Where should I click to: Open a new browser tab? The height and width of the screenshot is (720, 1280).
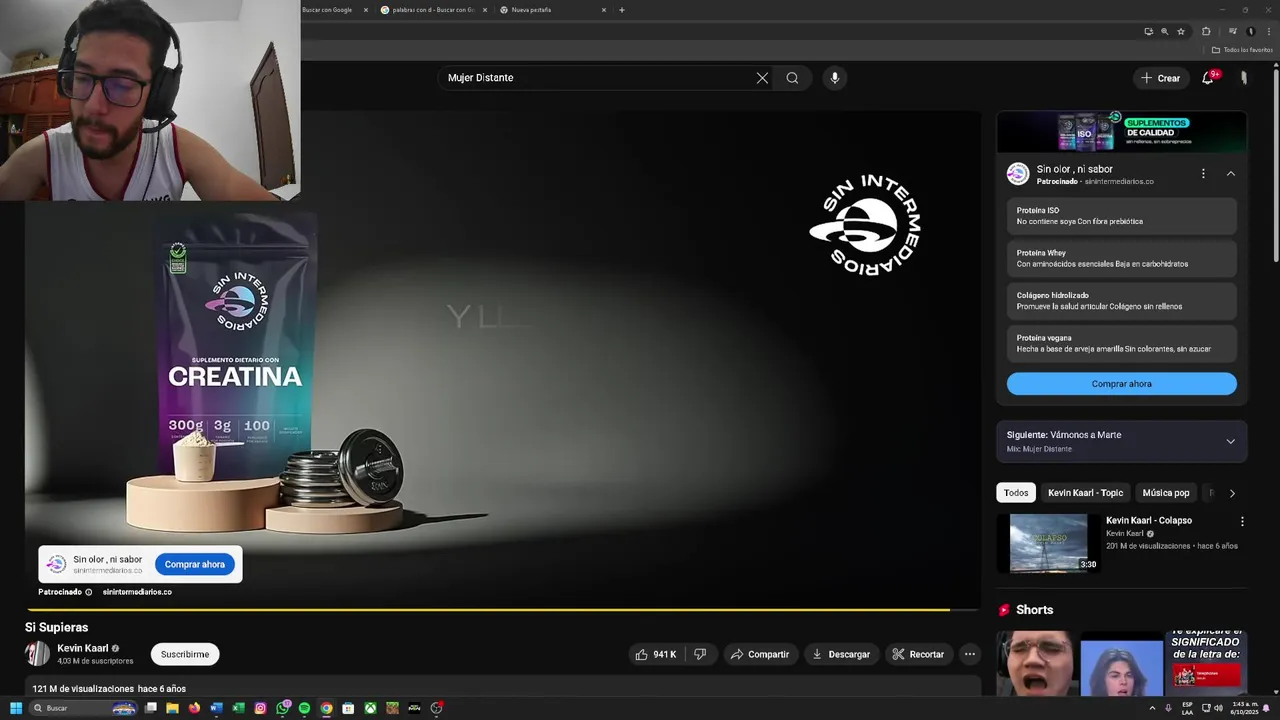point(622,10)
